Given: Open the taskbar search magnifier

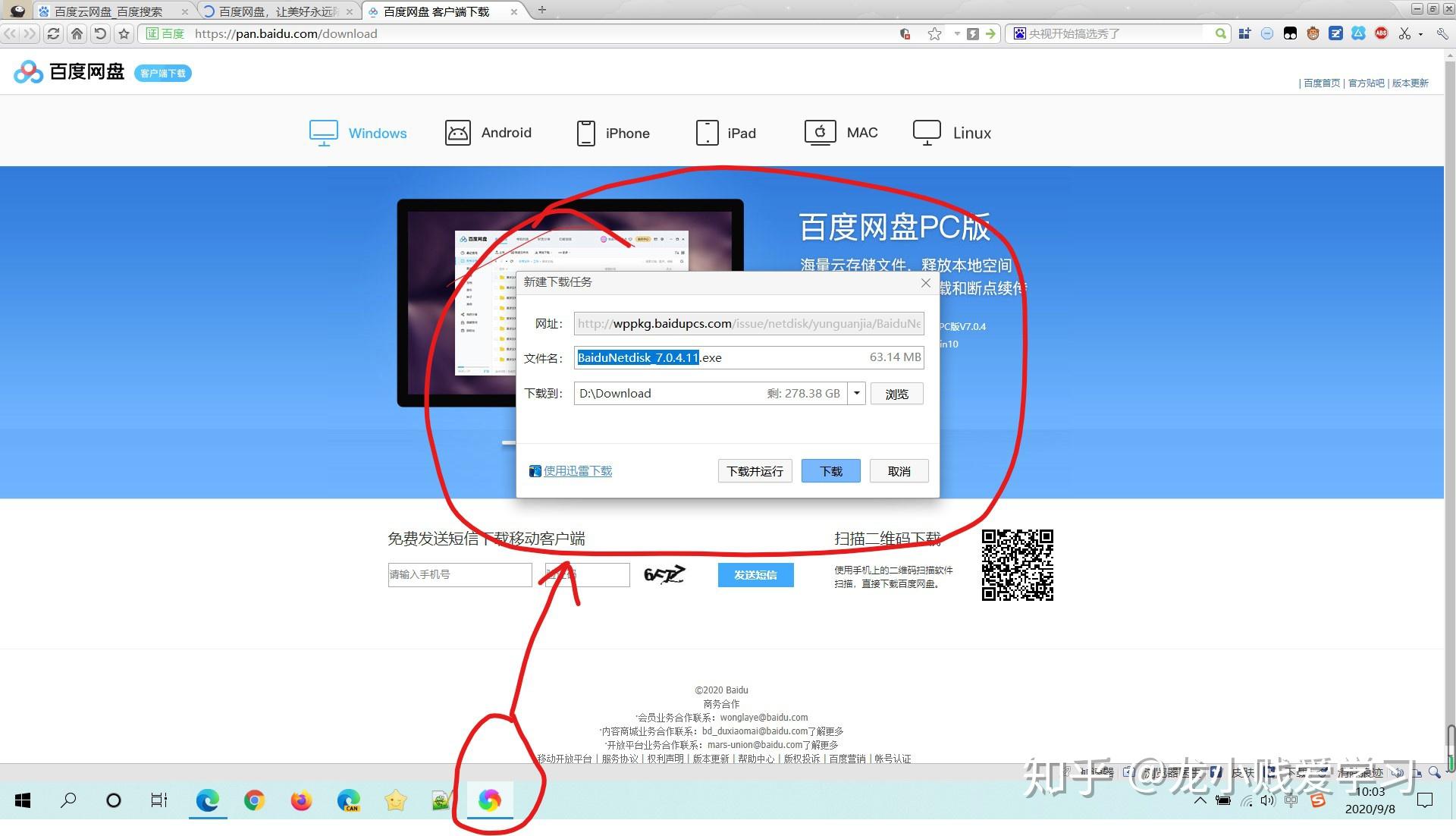Looking at the screenshot, I should tap(68, 800).
